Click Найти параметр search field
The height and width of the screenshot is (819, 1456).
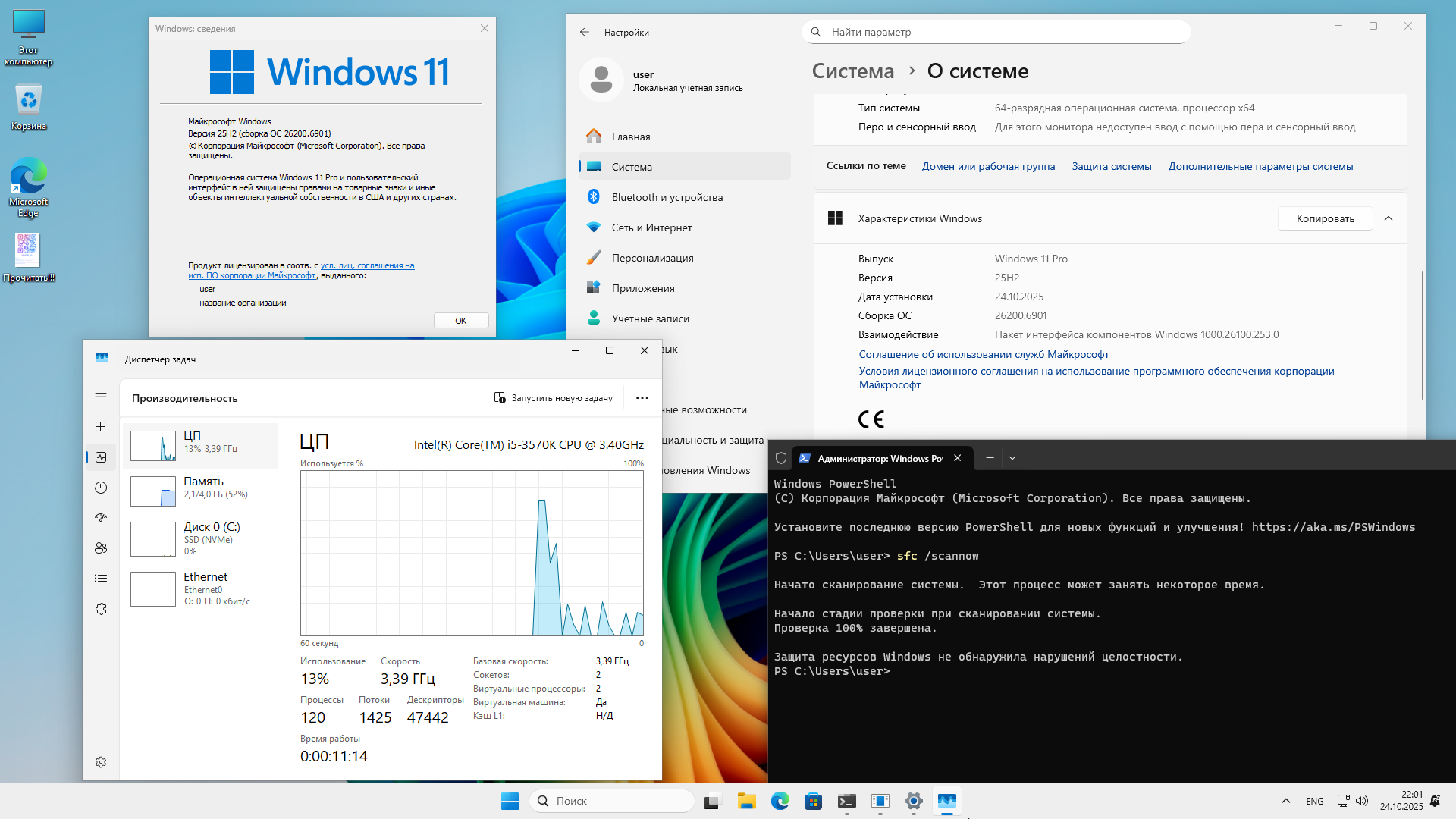point(996,32)
